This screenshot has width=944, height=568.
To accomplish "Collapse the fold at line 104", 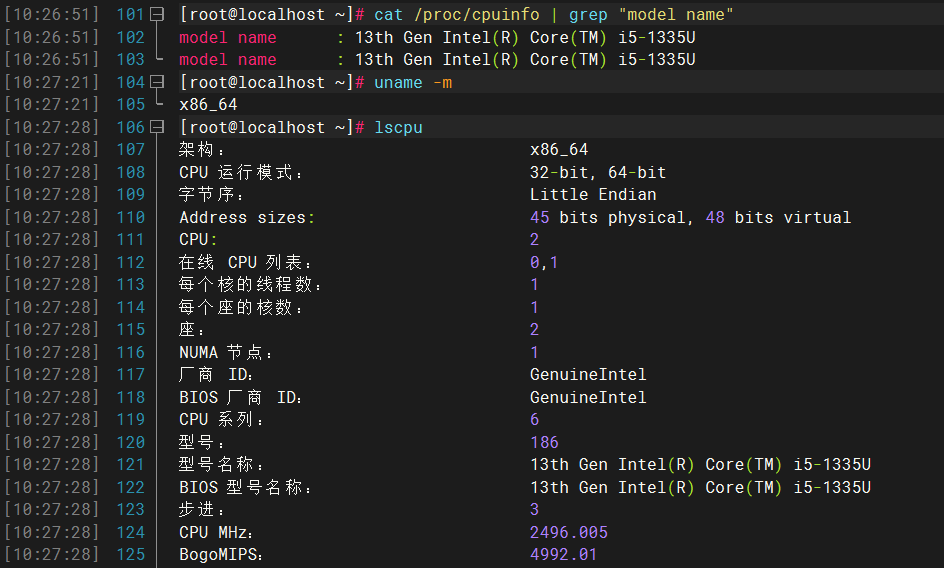I will [157, 82].
